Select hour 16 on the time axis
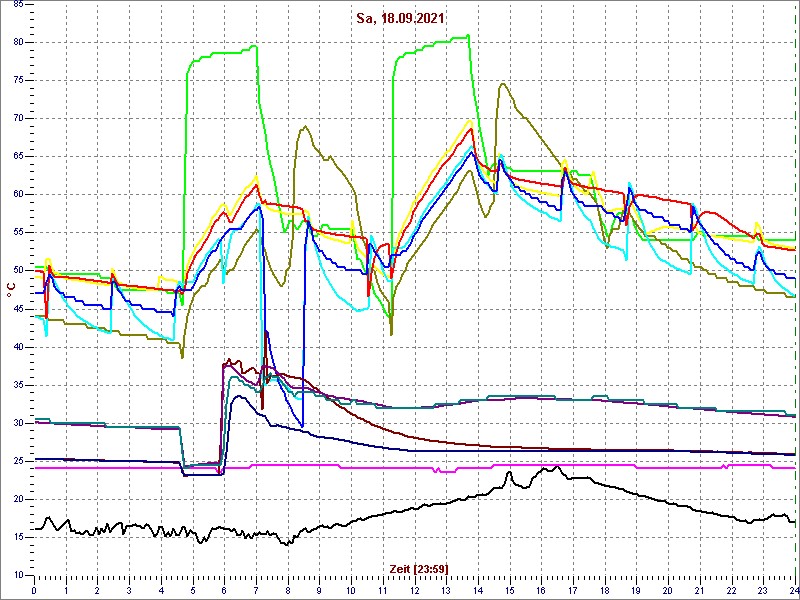This screenshot has height=600, width=800. coord(541,590)
